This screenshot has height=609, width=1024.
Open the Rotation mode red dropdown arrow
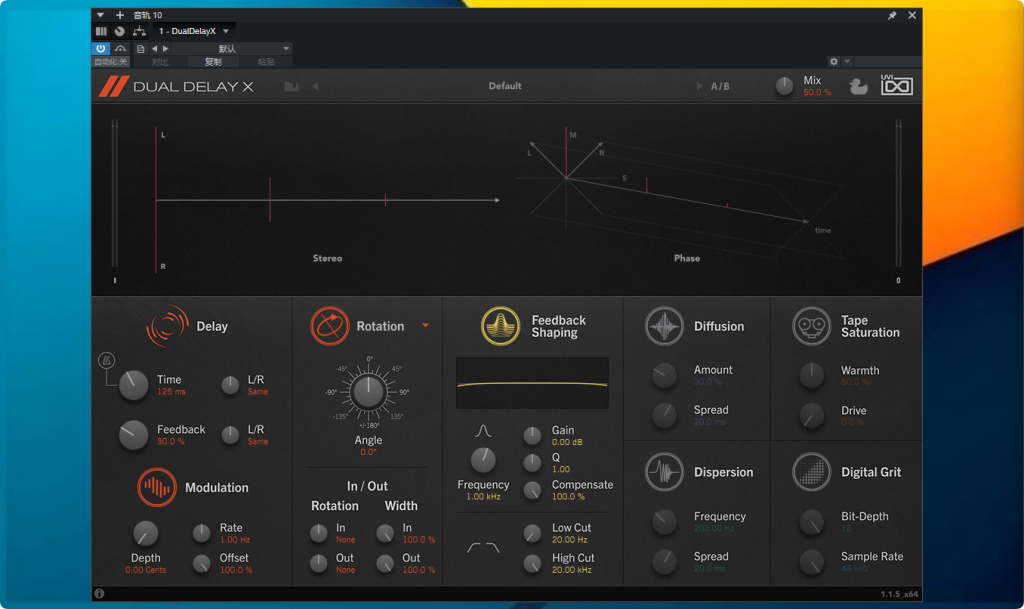click(x=425, y=326)
